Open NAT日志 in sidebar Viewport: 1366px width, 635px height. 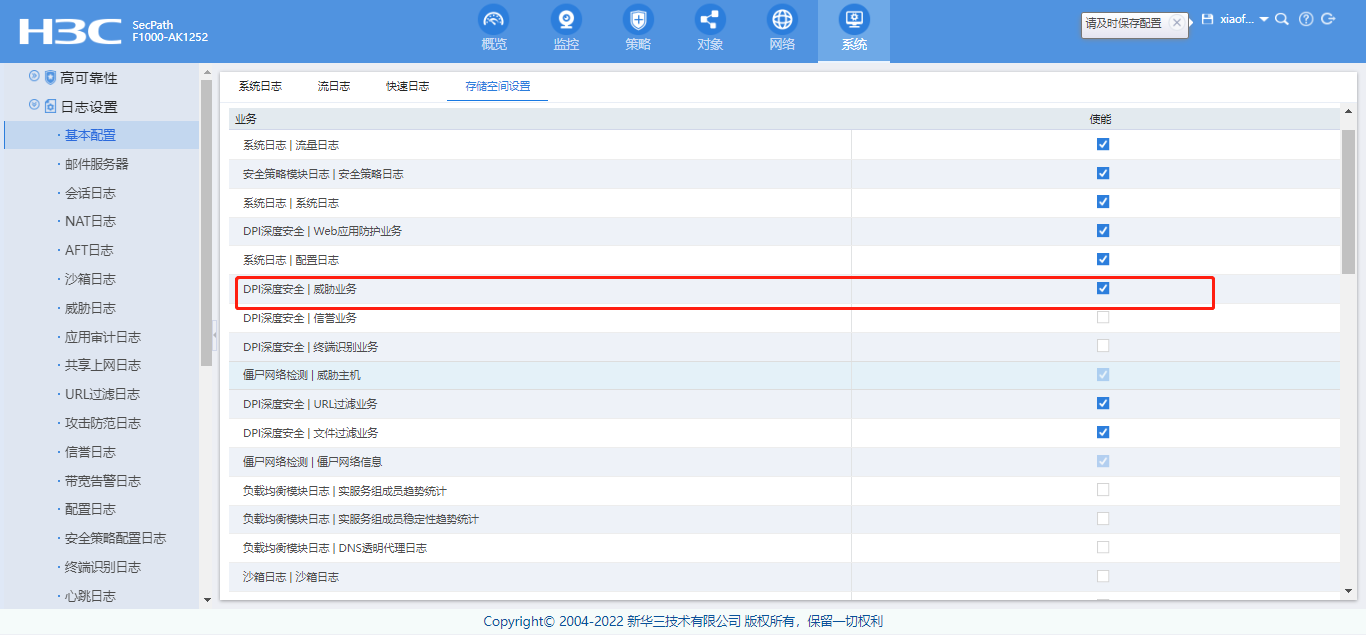[x=90, y=221]
